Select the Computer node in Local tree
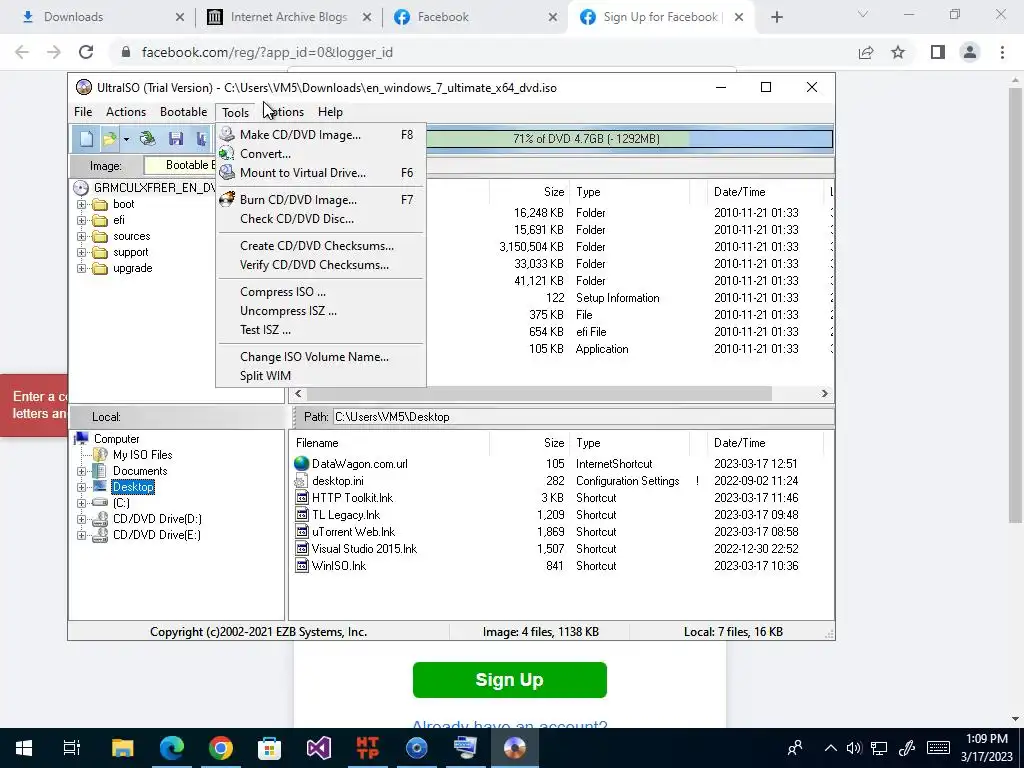This screenshot has width=1024, height=768. pyautogui.click(x=116, y=439)
